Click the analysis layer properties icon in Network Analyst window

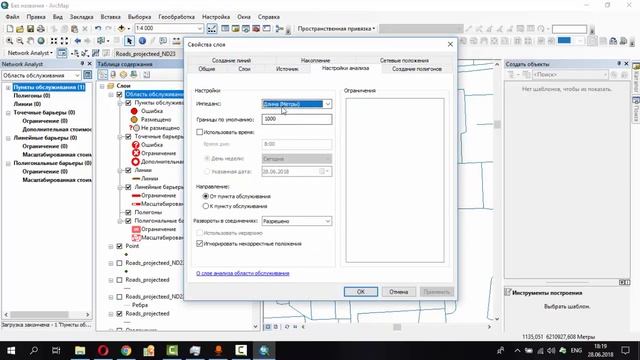(87, 75)
